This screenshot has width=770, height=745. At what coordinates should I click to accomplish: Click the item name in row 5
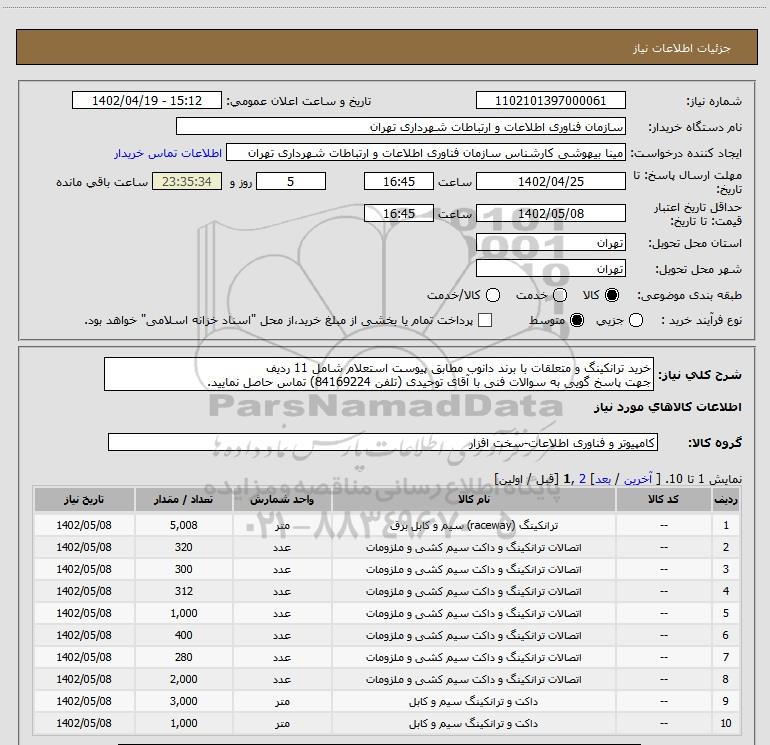tap(473, 613)
